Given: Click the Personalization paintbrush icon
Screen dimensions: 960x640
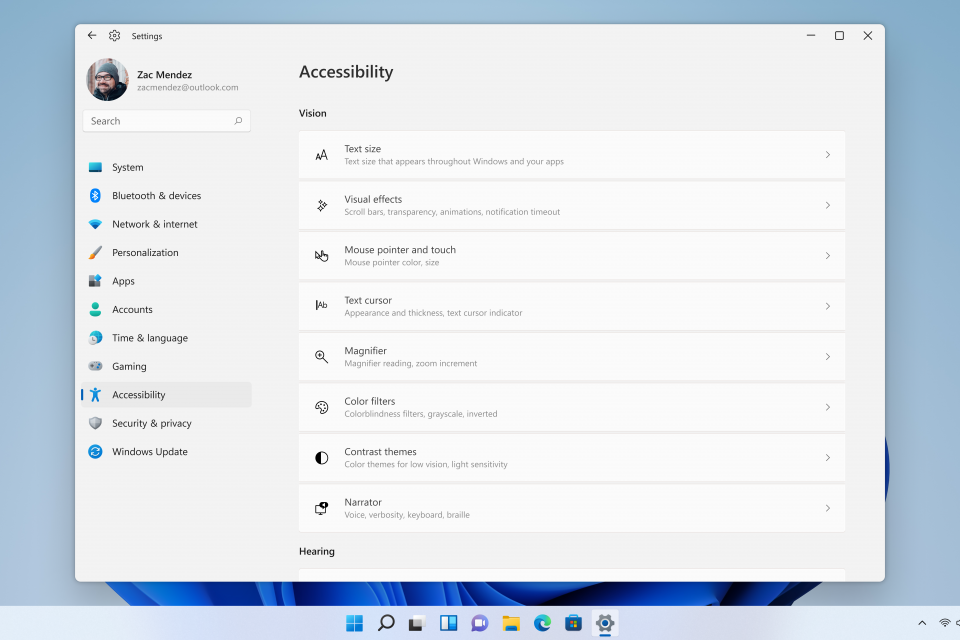Looking at the screenshot, I should (95, 253).
